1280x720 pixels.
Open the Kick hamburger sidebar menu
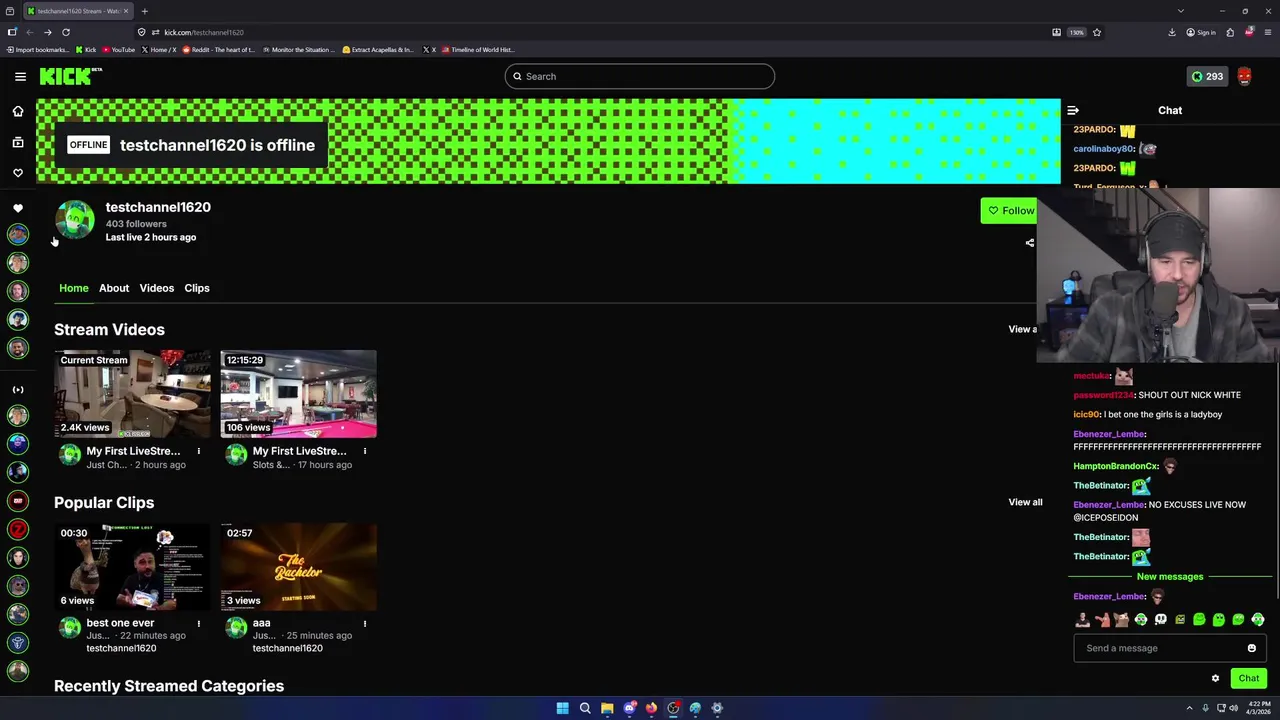tap(20, 76)
